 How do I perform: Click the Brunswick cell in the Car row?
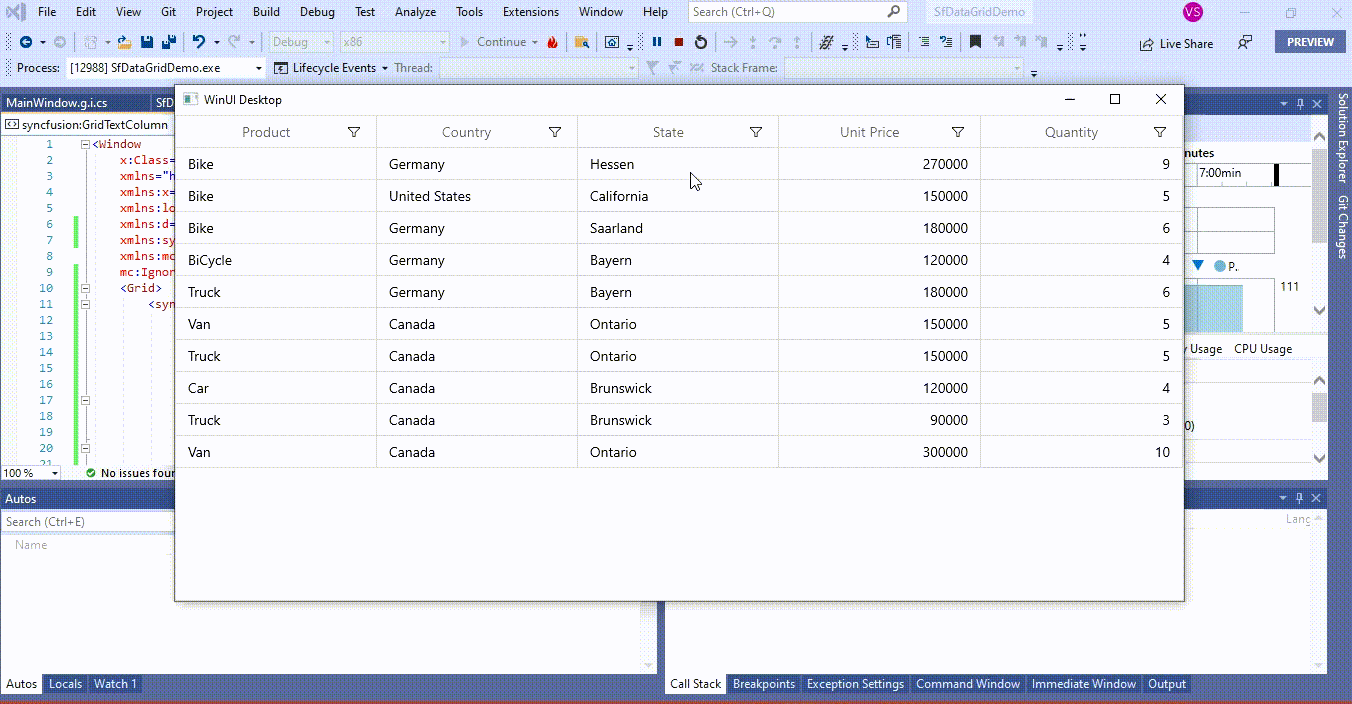(x=678, y=388)
